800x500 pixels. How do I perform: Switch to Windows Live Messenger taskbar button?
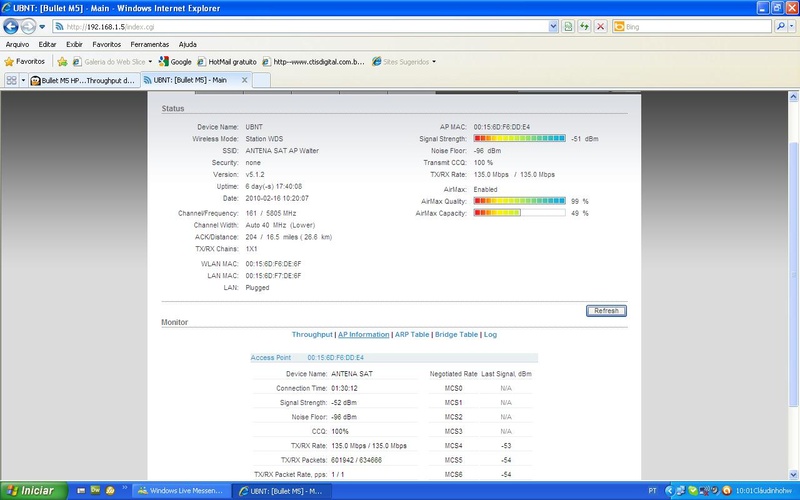click(181, 491)
